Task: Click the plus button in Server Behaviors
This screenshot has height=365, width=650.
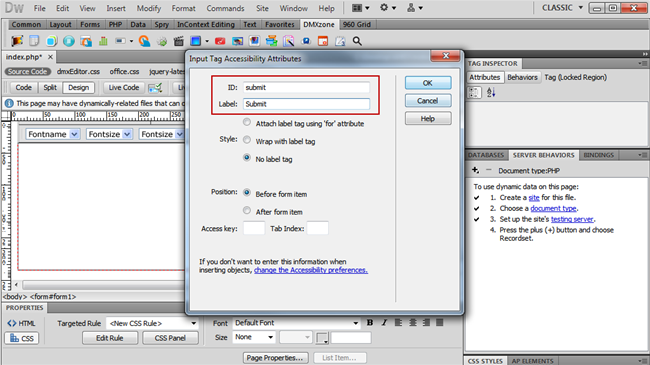Action: tap(475, 170)
